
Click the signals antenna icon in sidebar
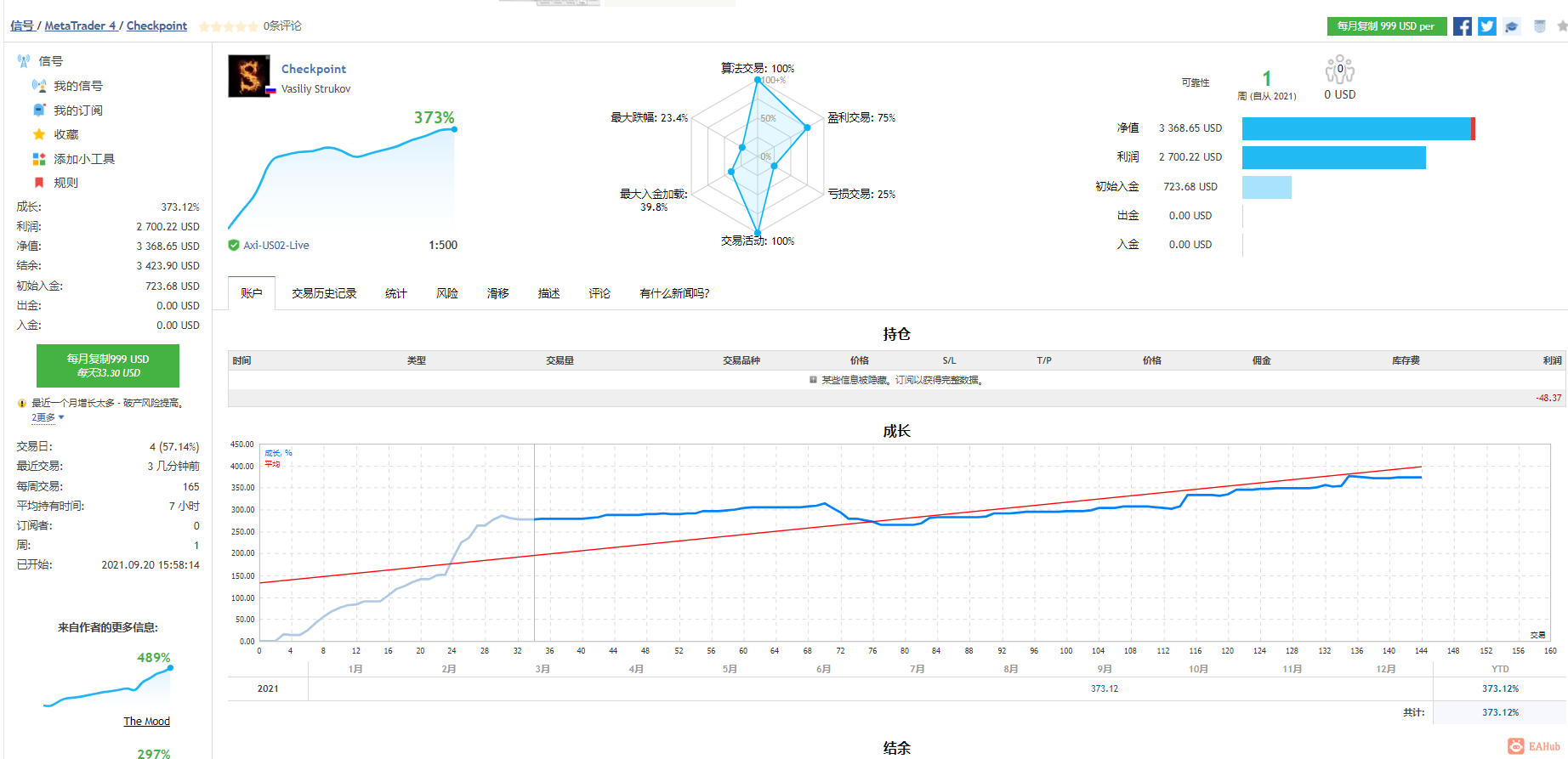[x=24, y=61]
